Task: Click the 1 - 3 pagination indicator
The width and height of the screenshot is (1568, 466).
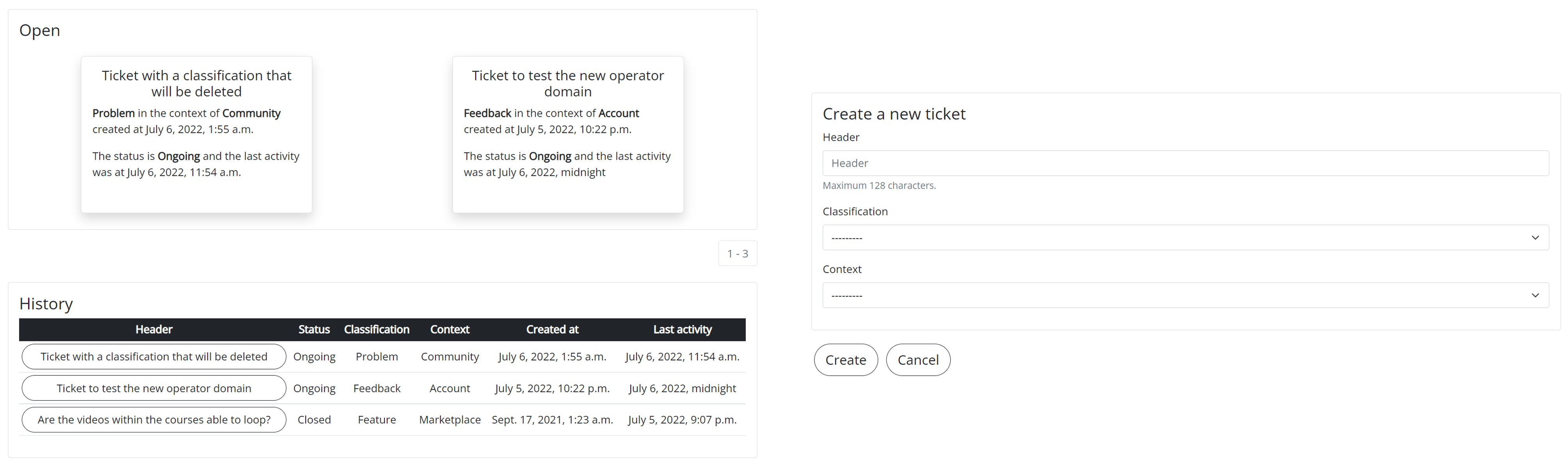Action: point(737,254)
